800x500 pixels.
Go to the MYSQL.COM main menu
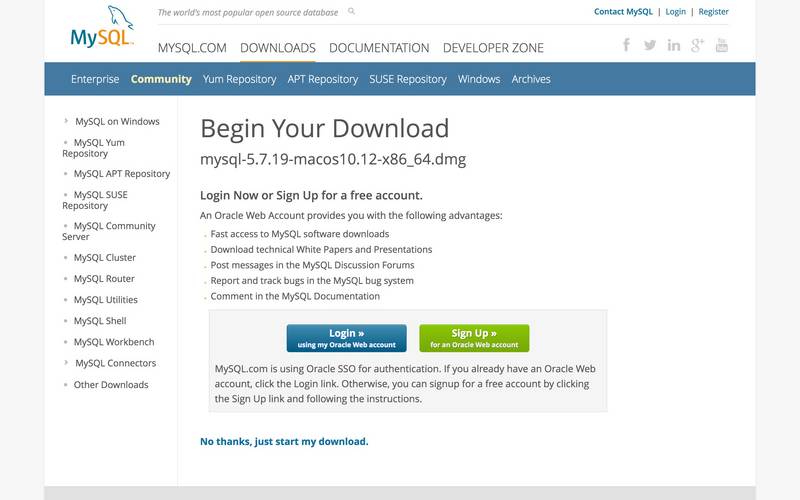point(192,48)
